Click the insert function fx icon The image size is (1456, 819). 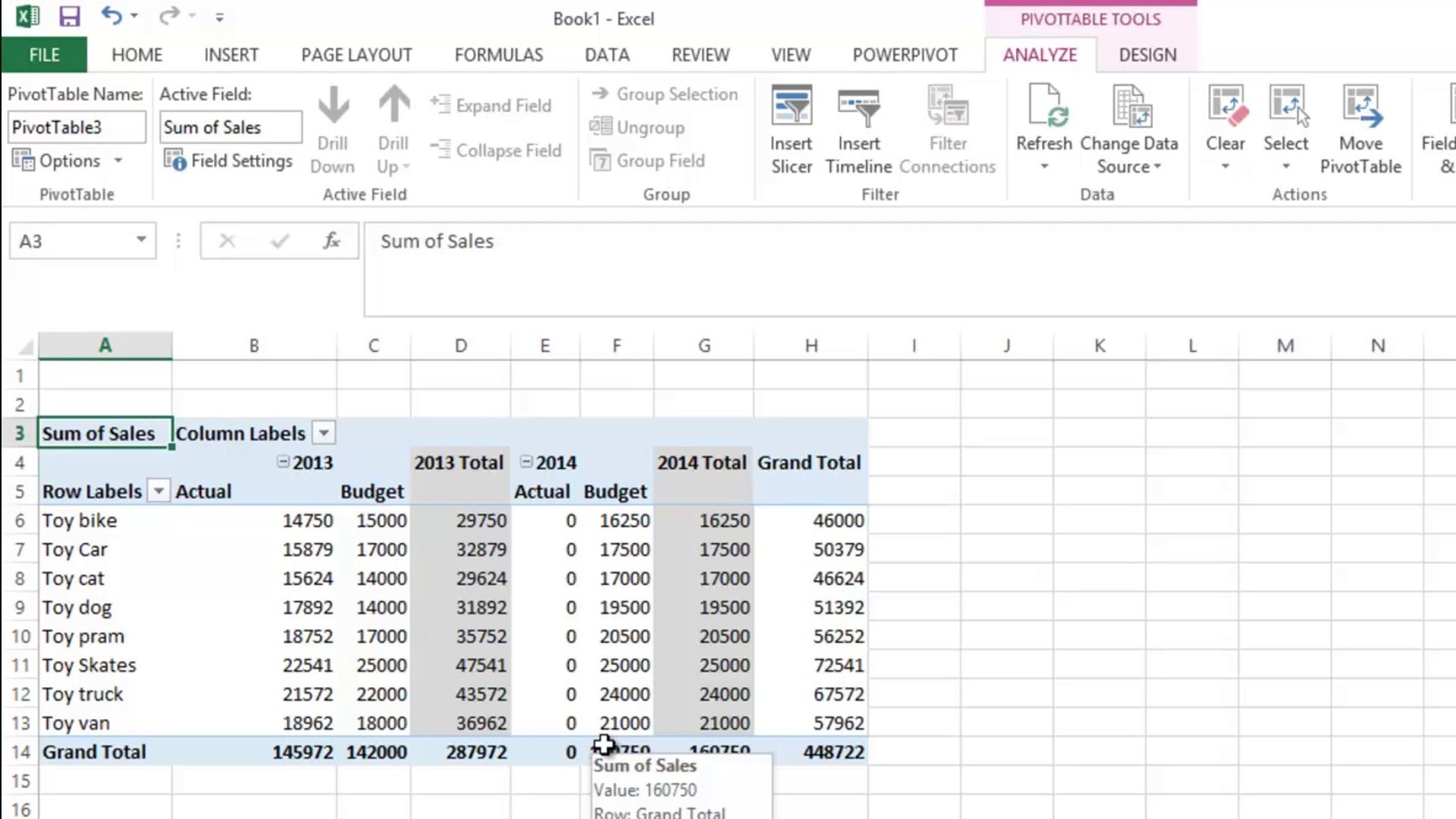click(x=331, y=241)
